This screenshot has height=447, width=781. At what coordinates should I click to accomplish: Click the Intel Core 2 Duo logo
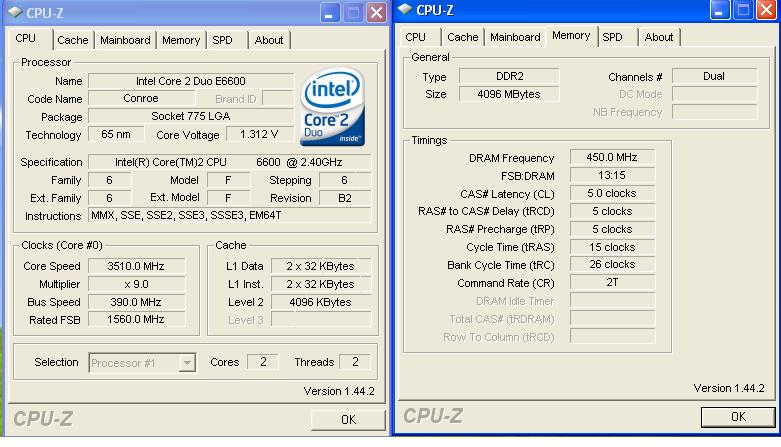click(x=332, y=107)
